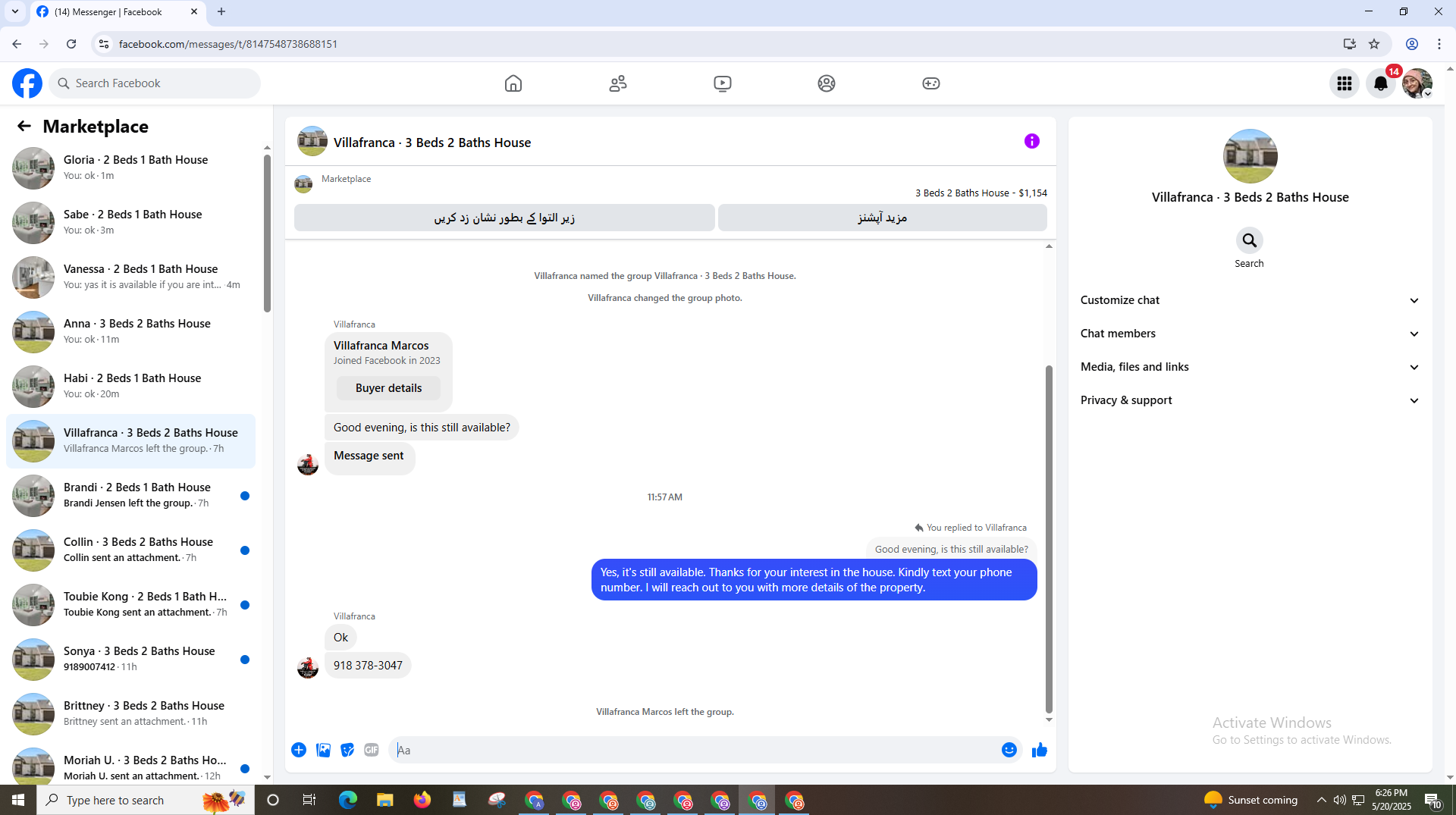Show hidden system tray icons

(x=1321, y=800)
